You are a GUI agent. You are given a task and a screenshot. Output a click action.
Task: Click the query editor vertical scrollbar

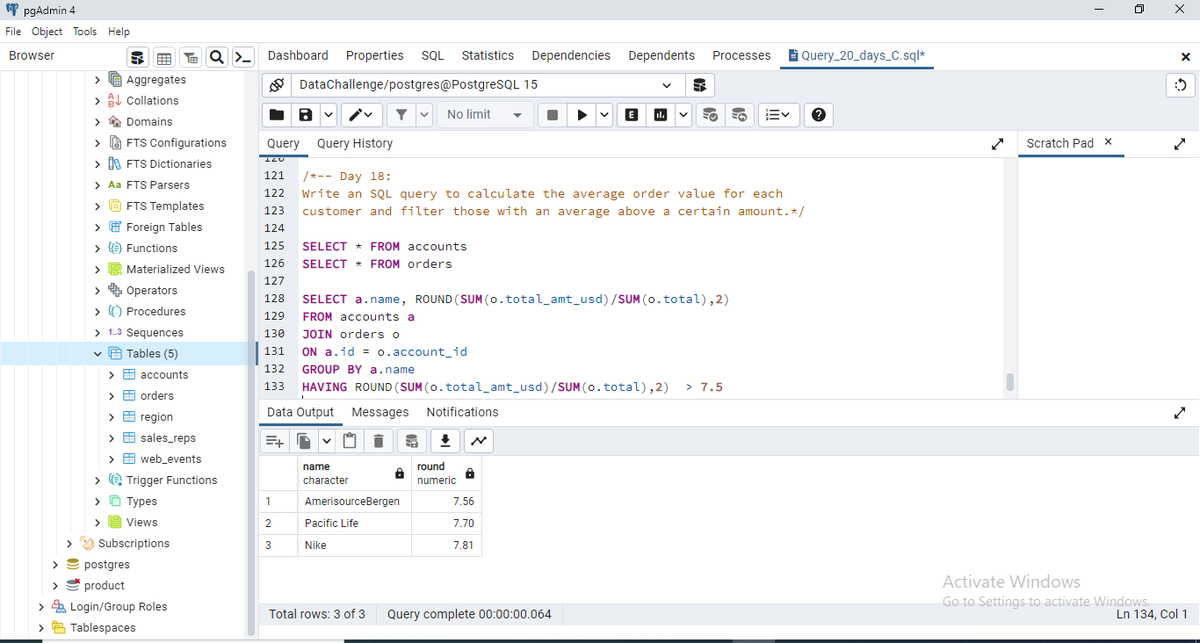click(x=1010, y=382)
